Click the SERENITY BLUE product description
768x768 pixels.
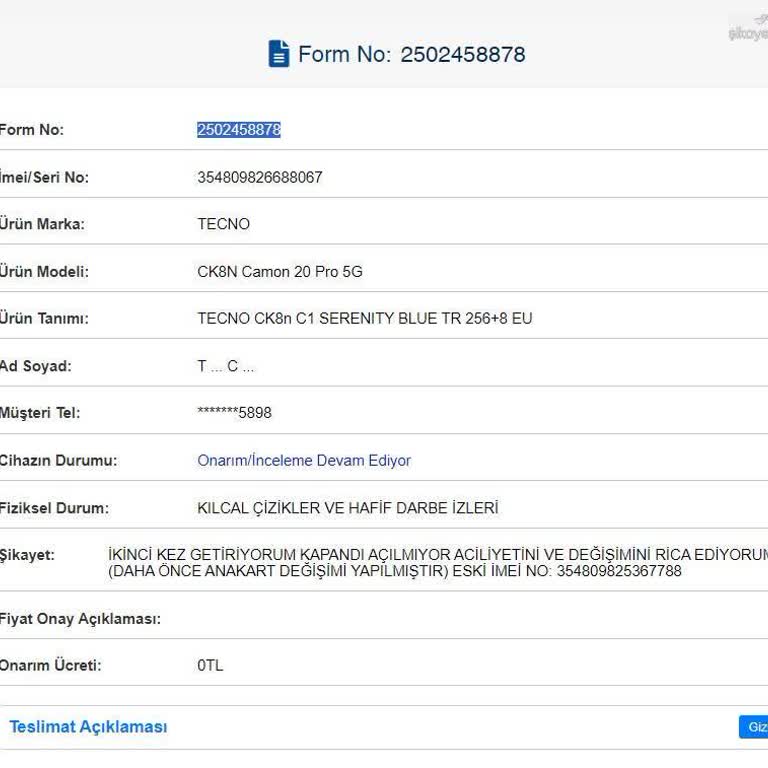(x=364, y=319)
